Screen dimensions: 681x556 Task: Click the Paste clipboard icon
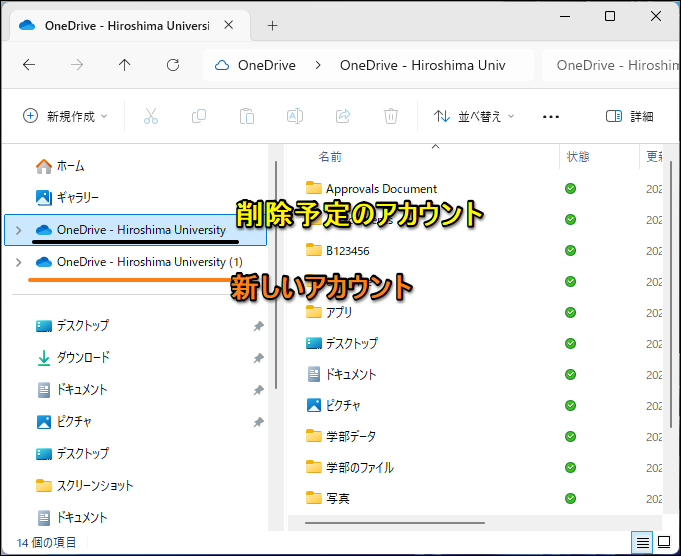point(247,116)
